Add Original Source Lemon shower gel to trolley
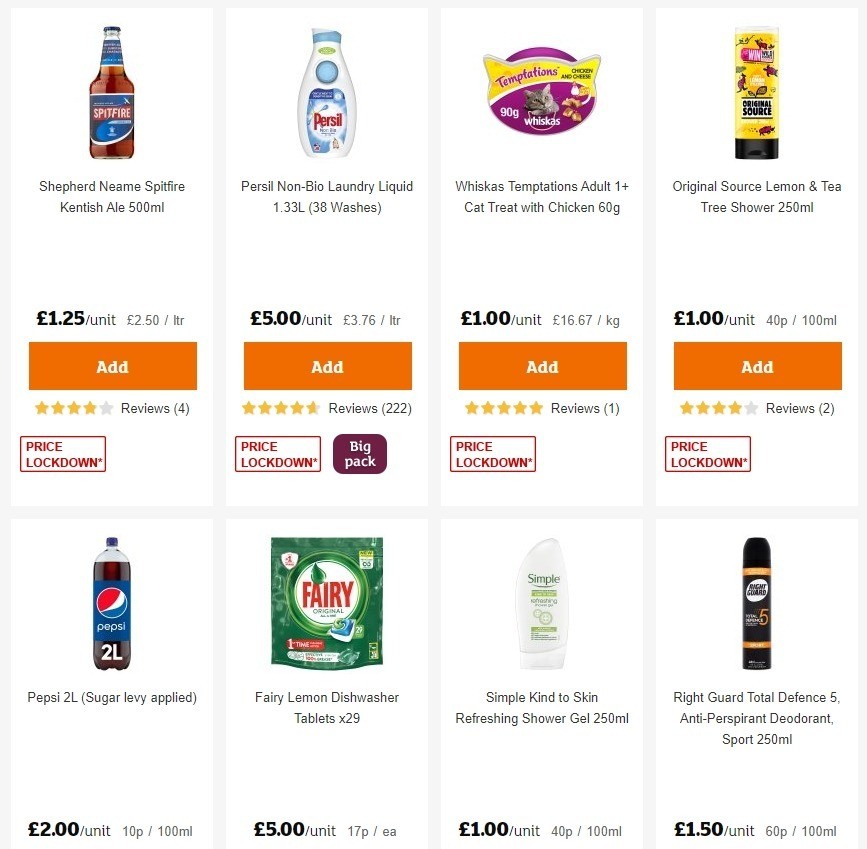867x849 pixels. (x=757, y=366)
